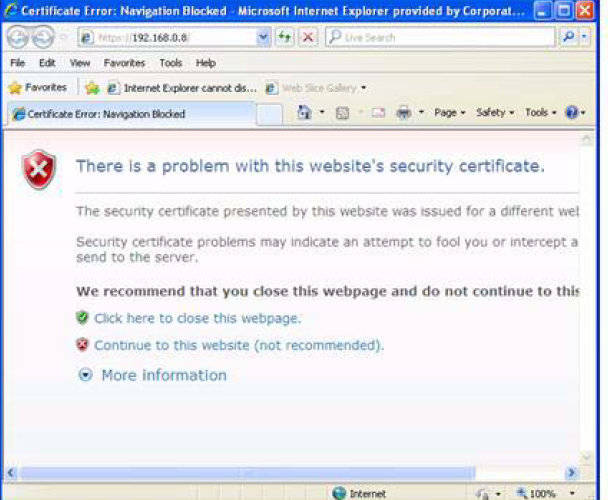Open the Help menu
Viewport: 609px width, 500px height.
coord(206,63)
